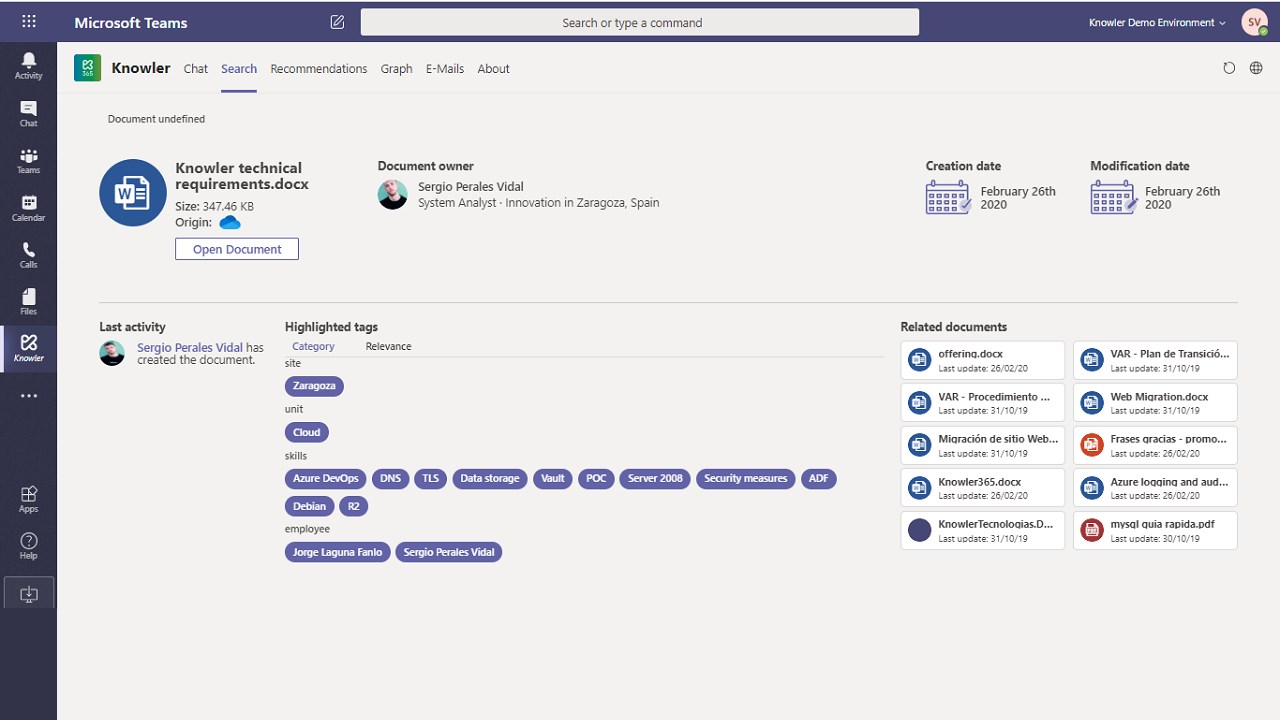Open related document VAR - Procedimiento

coord(983,402)
